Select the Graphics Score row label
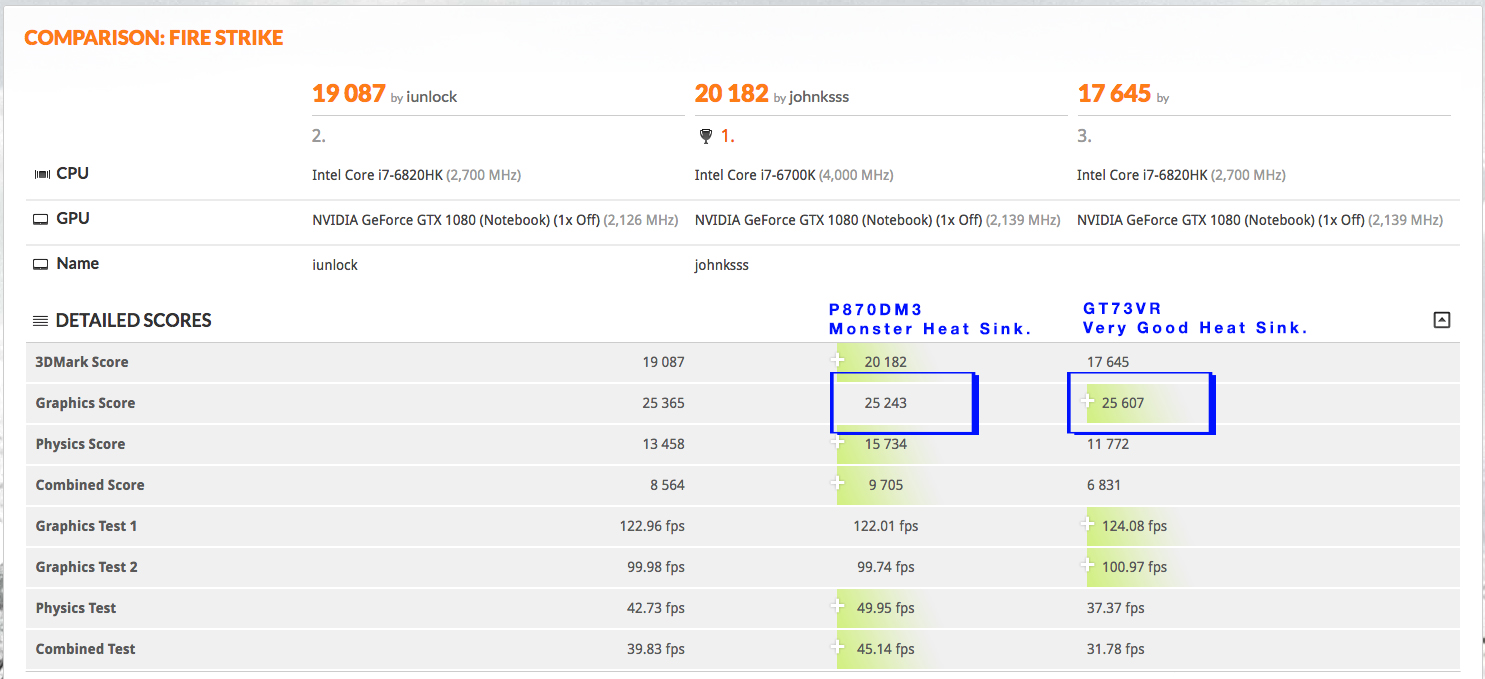The image size is (1485, 679). click(85, 403)
